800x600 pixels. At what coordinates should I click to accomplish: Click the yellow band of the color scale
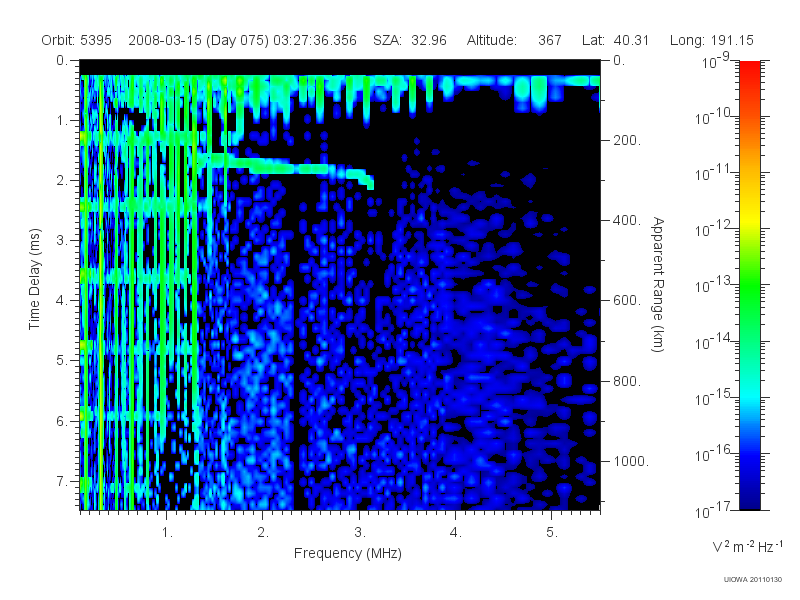coord(750,217)
